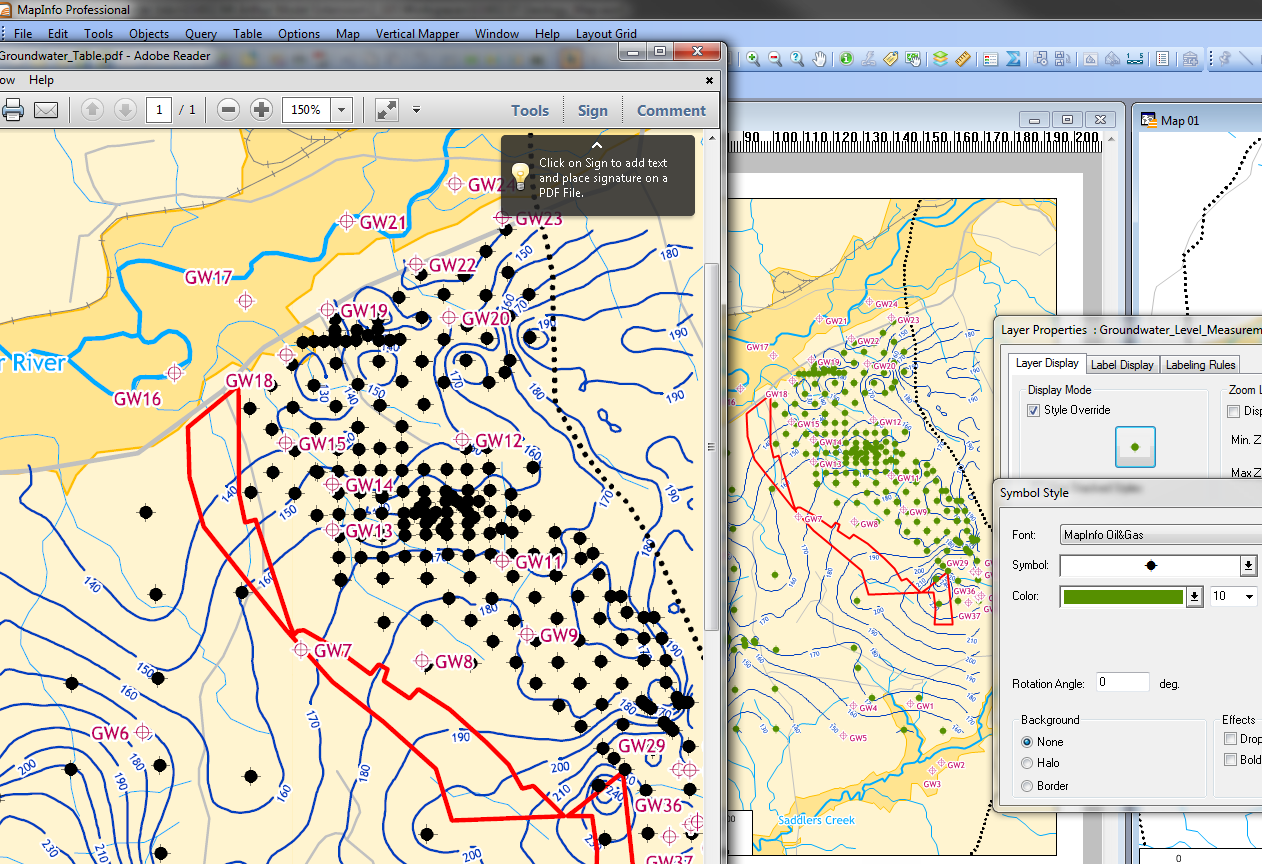Print the Groundwater_Table PDF
1262x864 pixels.
click(x=13, y=110)
